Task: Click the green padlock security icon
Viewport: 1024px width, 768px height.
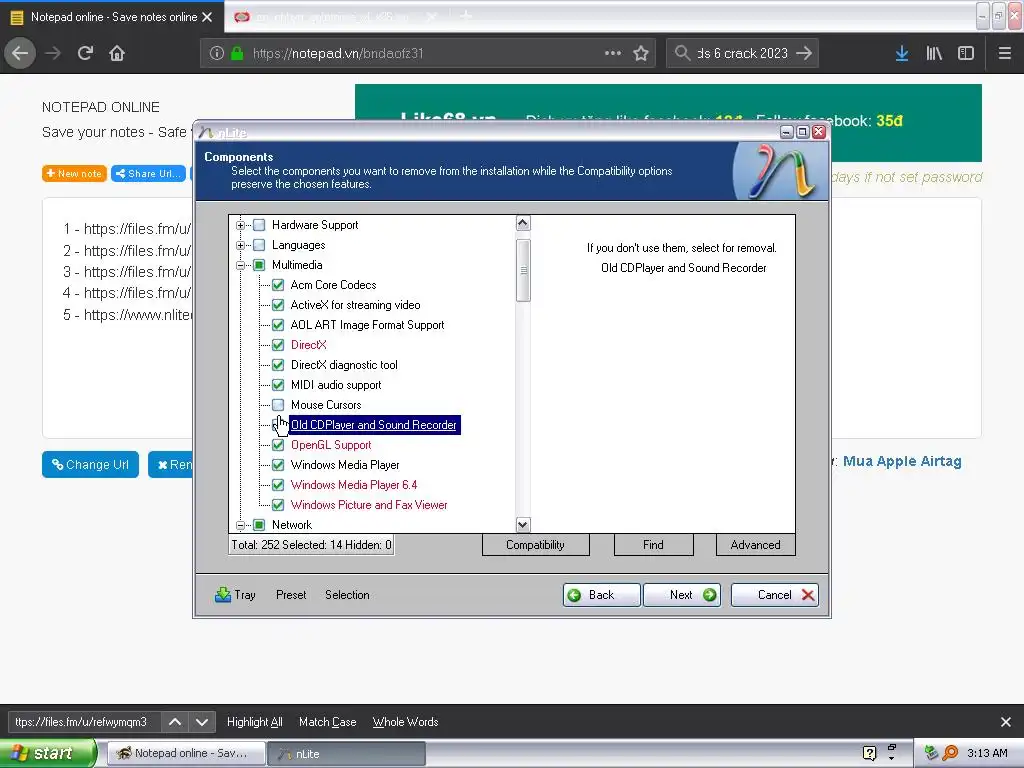Action: (237, 53)
